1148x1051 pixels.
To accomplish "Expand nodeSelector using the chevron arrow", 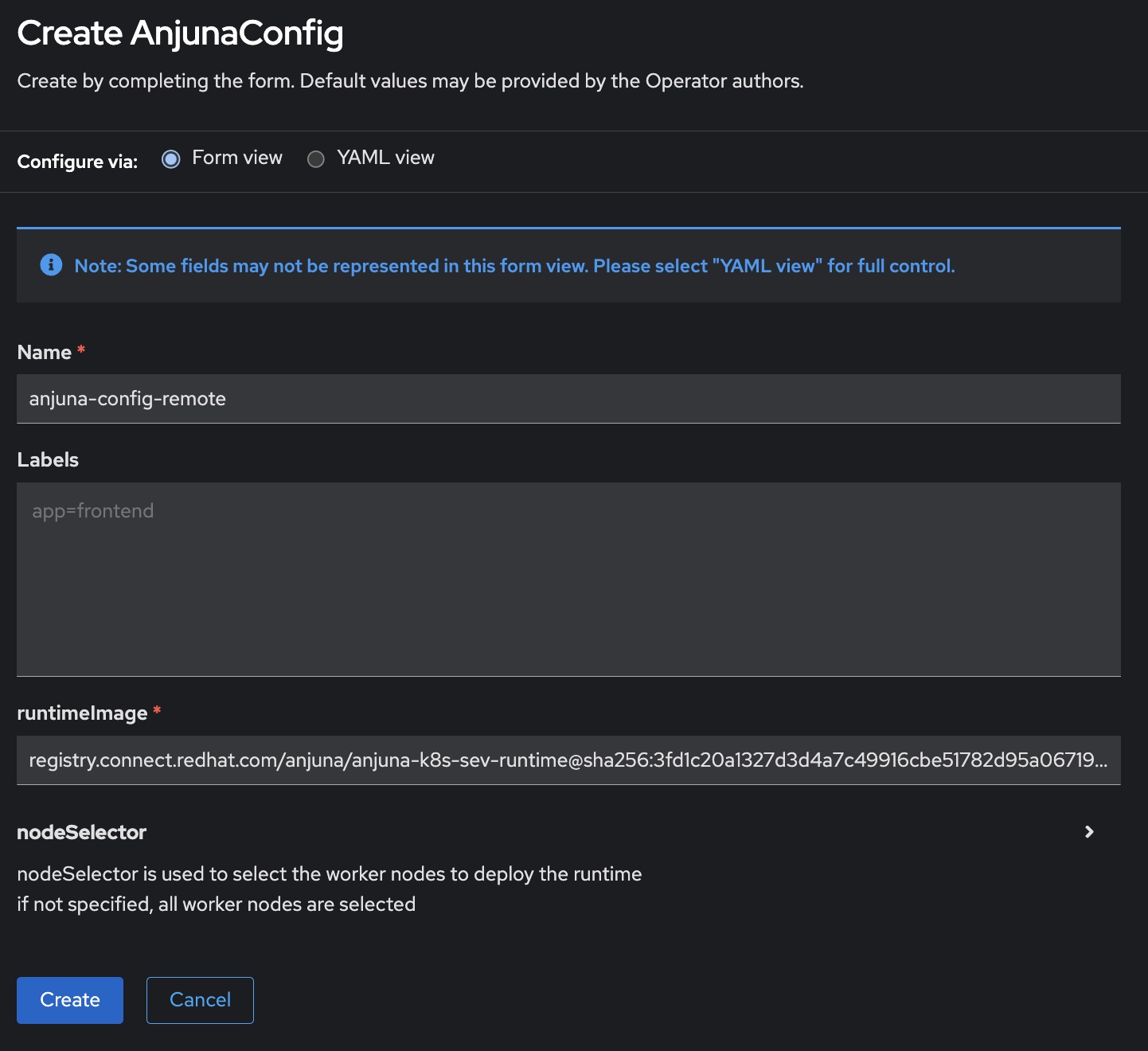I will point(1089,832).
